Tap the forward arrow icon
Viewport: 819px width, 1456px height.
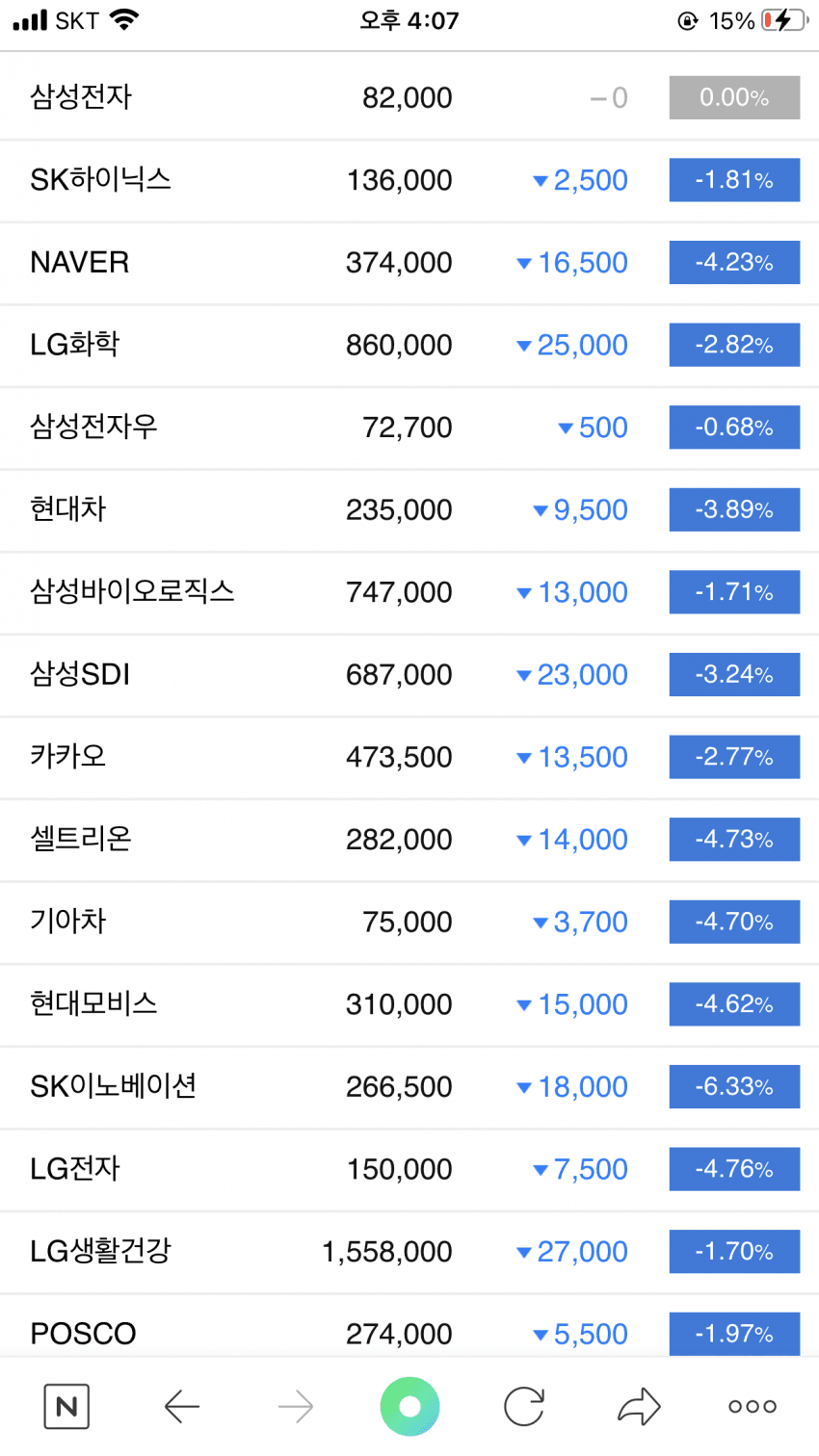pyautogui.click(x=296, y=1407)
